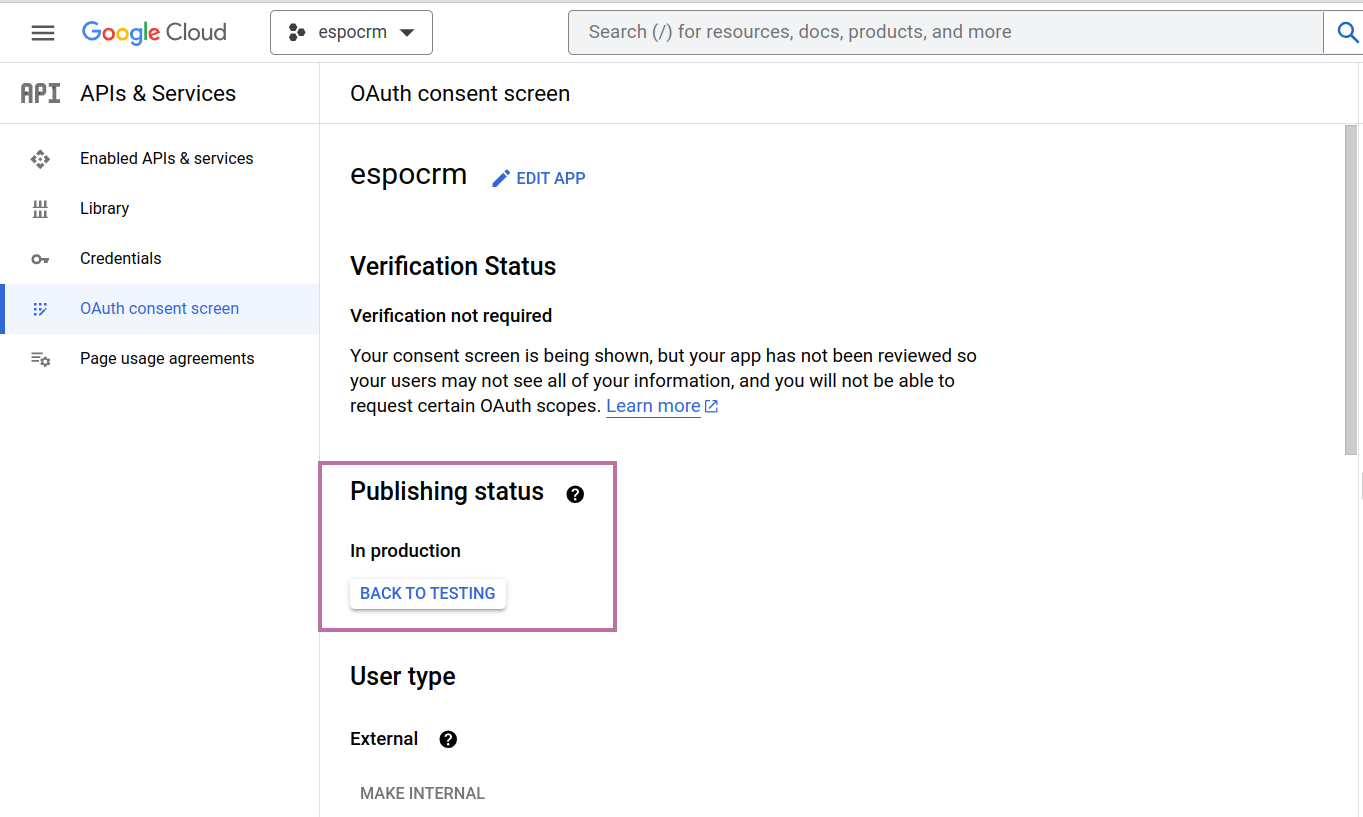Click the vertical page scrollbar
The image size is (1363, 817).
coord(1351,290)
